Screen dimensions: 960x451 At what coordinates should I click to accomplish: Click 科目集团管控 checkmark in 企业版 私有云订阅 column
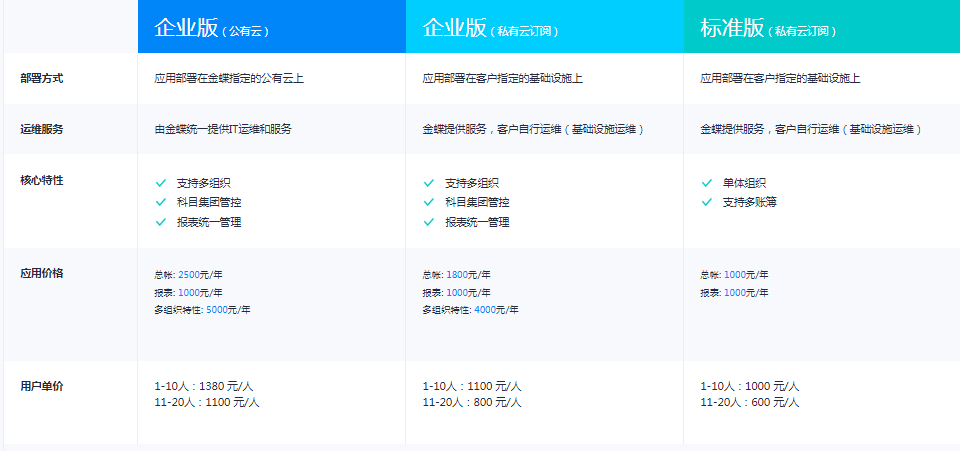[428, 202]
